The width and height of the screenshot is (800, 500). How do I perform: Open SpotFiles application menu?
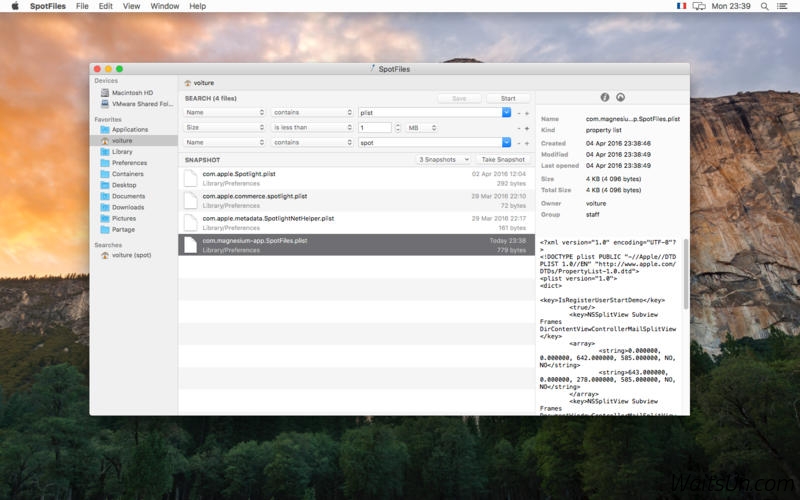47,6
